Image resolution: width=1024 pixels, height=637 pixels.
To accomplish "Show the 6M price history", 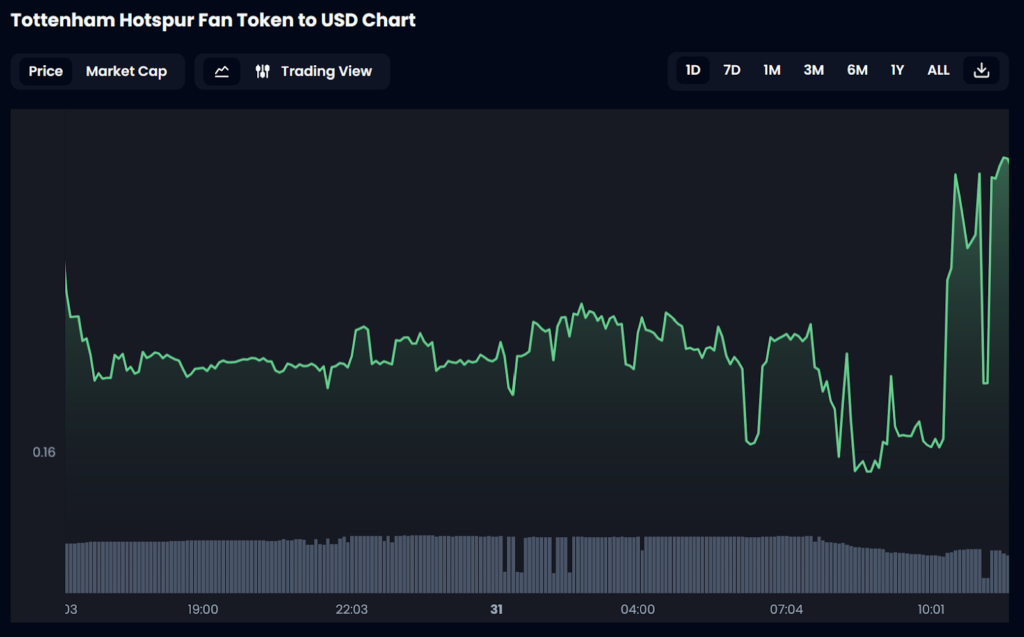I will coord(857,70).
